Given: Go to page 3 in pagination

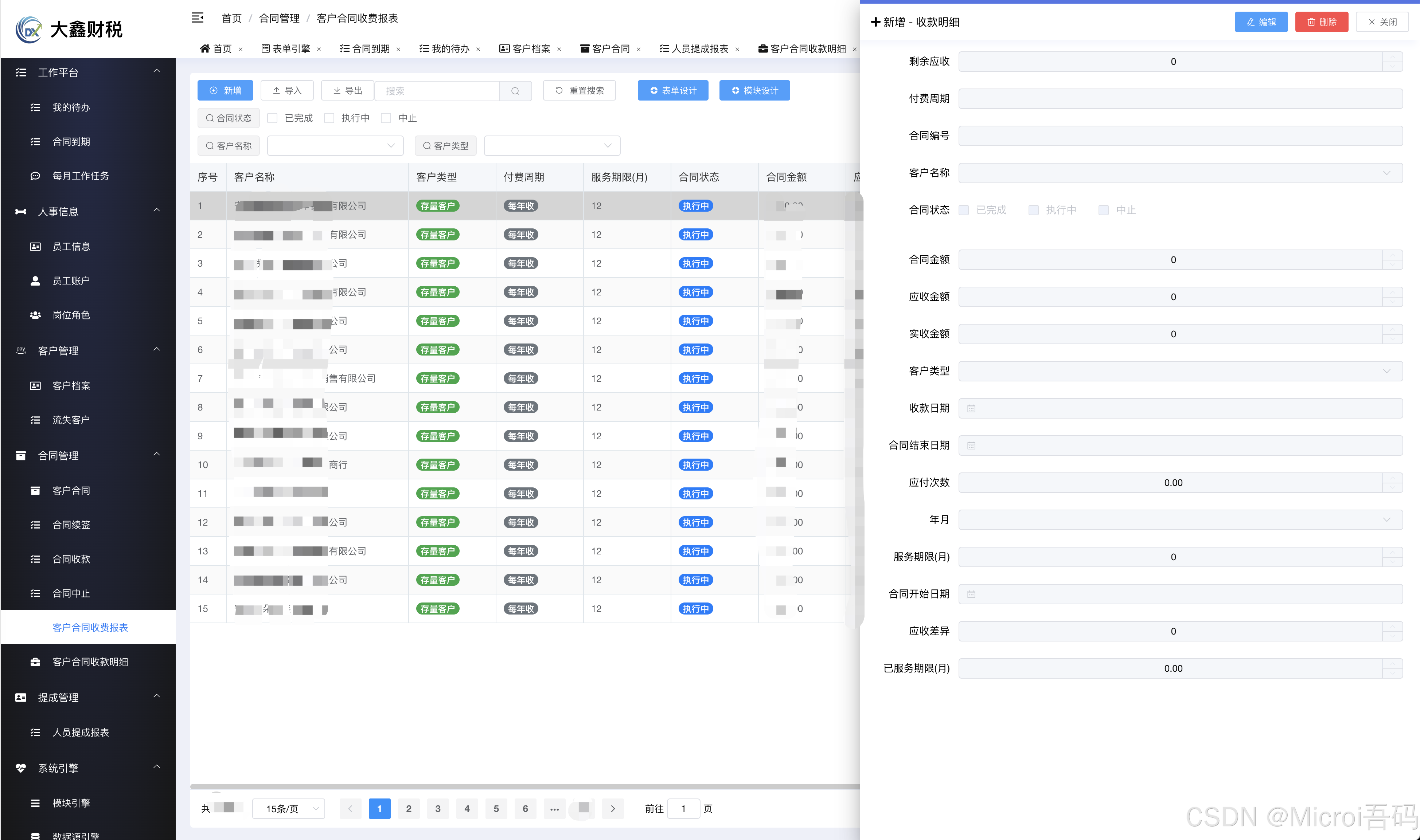Looking at the screenshot, I should pyautogui.click(x=438, y=808).
